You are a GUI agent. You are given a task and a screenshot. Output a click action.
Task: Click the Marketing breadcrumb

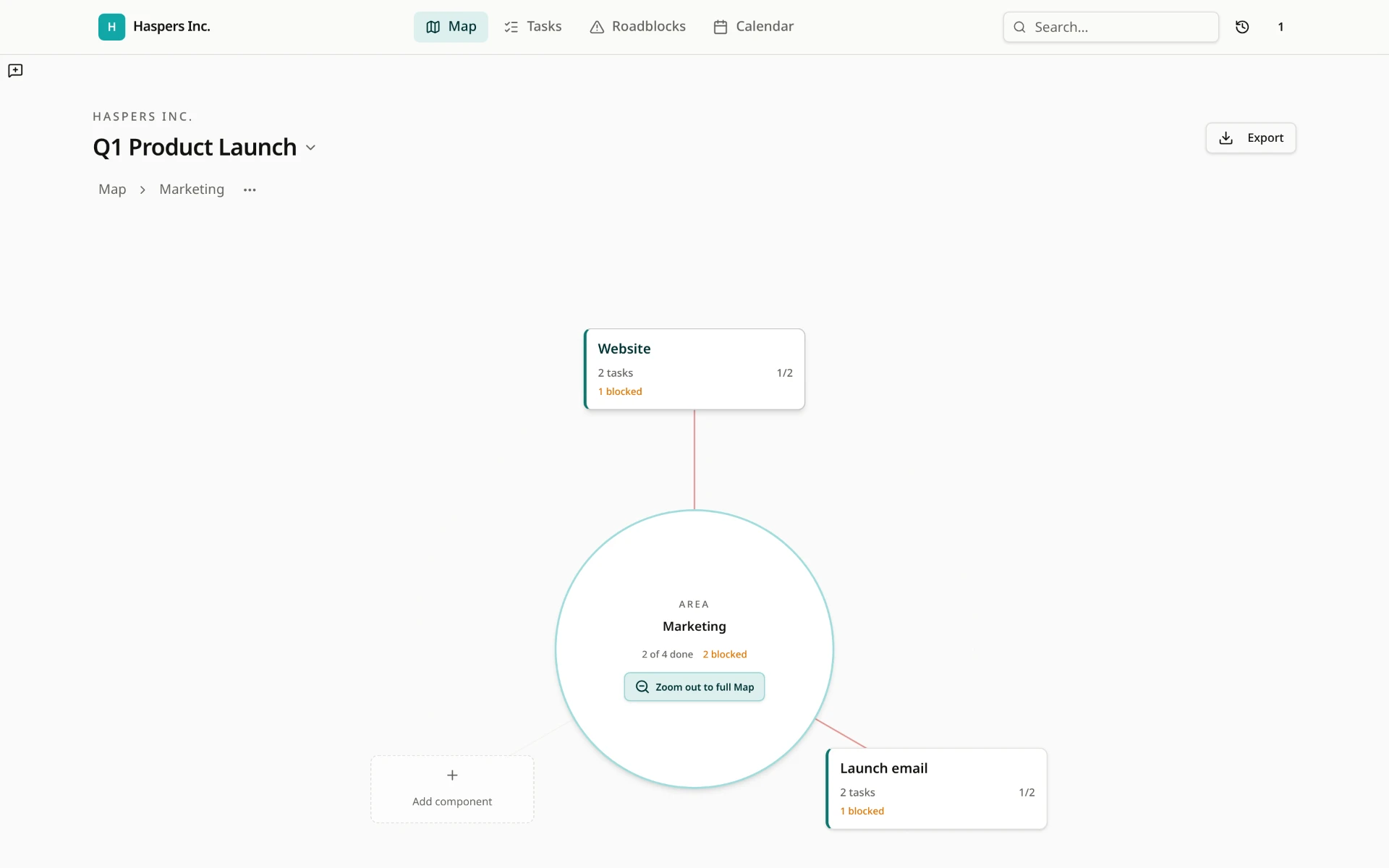pos(192,190)
